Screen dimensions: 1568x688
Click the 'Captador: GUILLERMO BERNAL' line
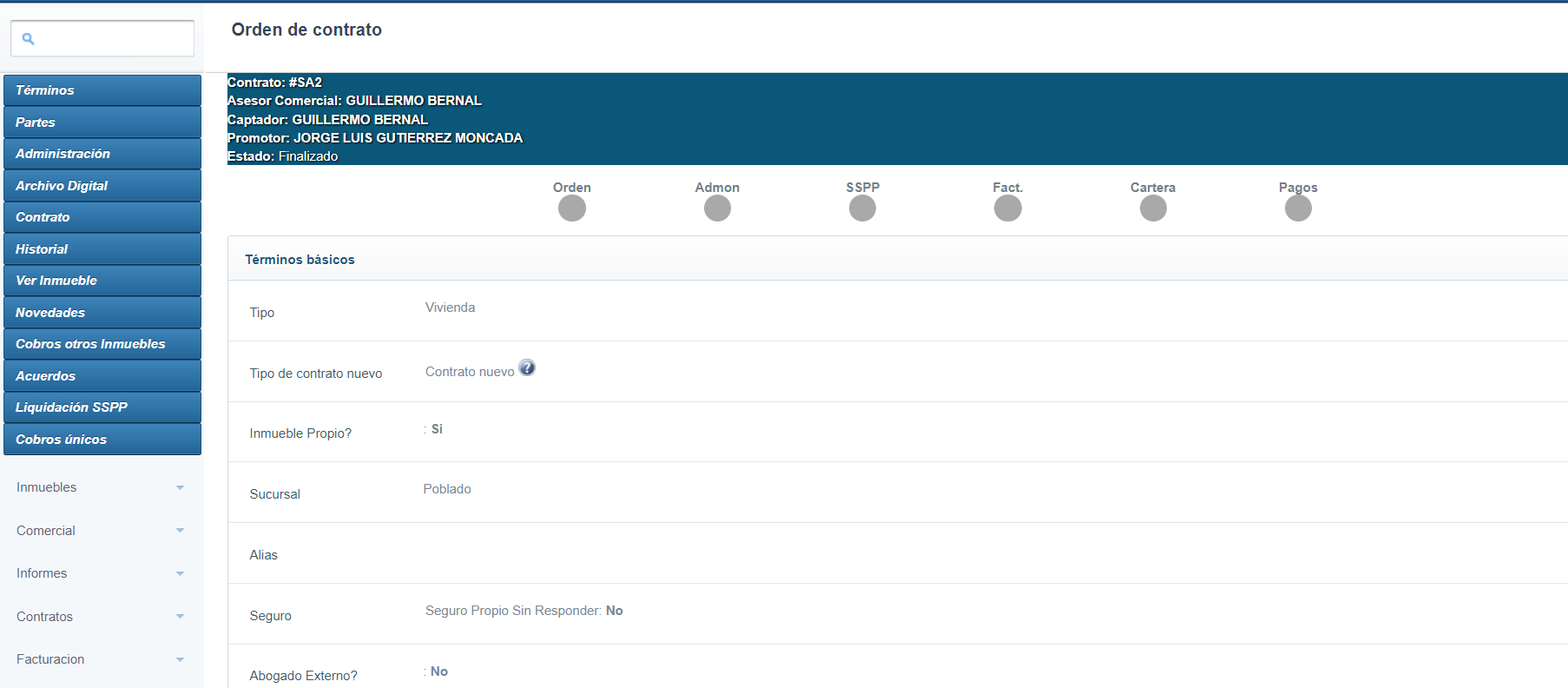(x=327, y=120)
